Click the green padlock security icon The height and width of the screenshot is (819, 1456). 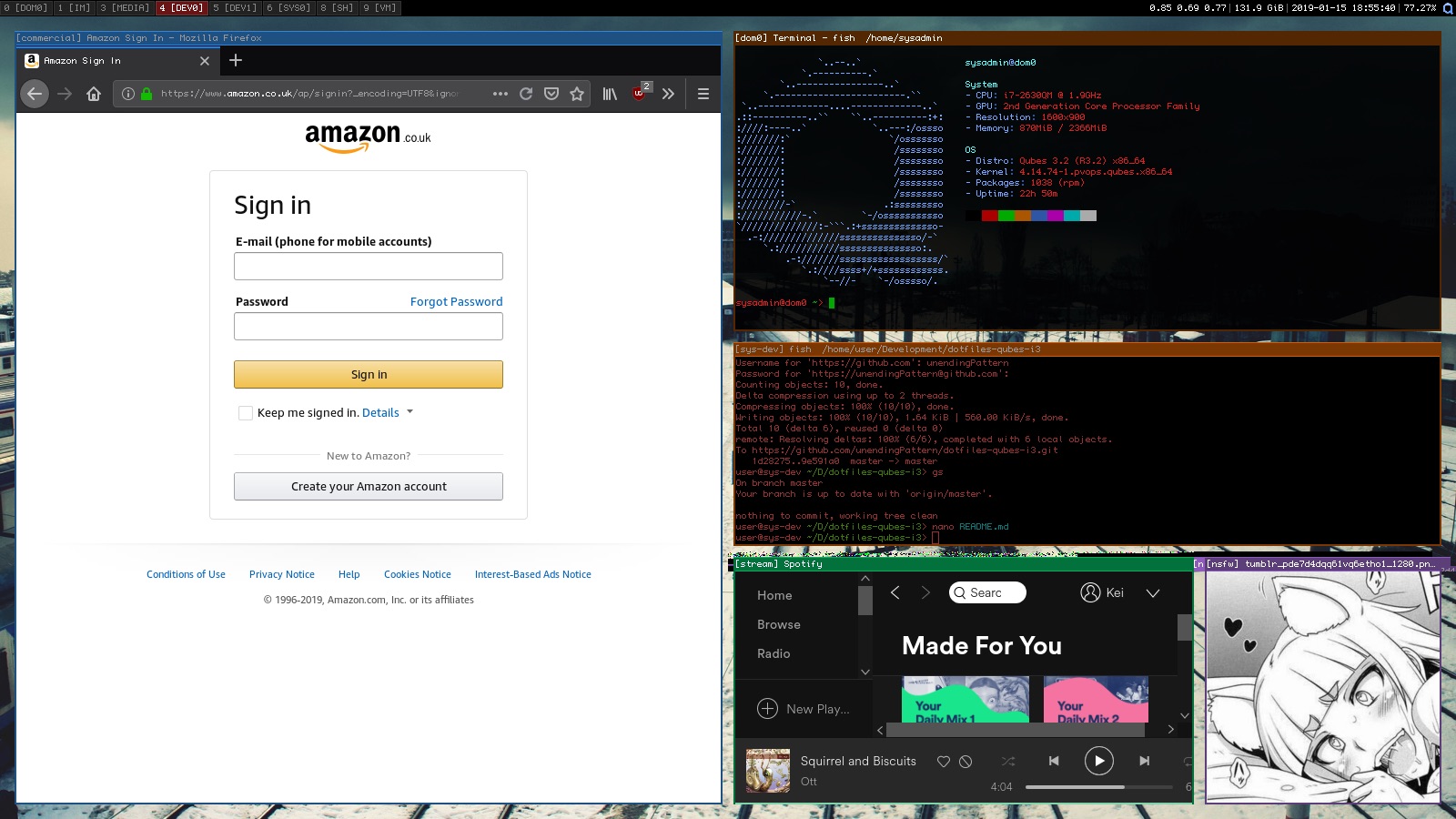pos(147,93)
